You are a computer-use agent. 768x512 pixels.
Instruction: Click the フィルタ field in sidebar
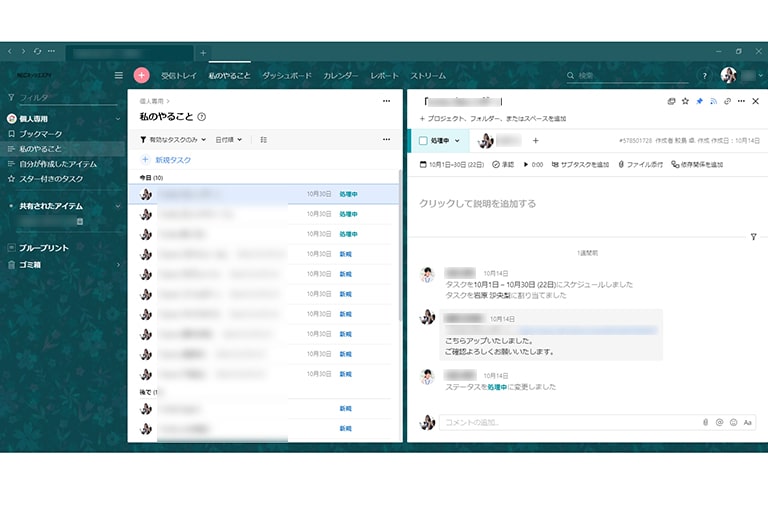pyautogui.click(x=63, y=98)
